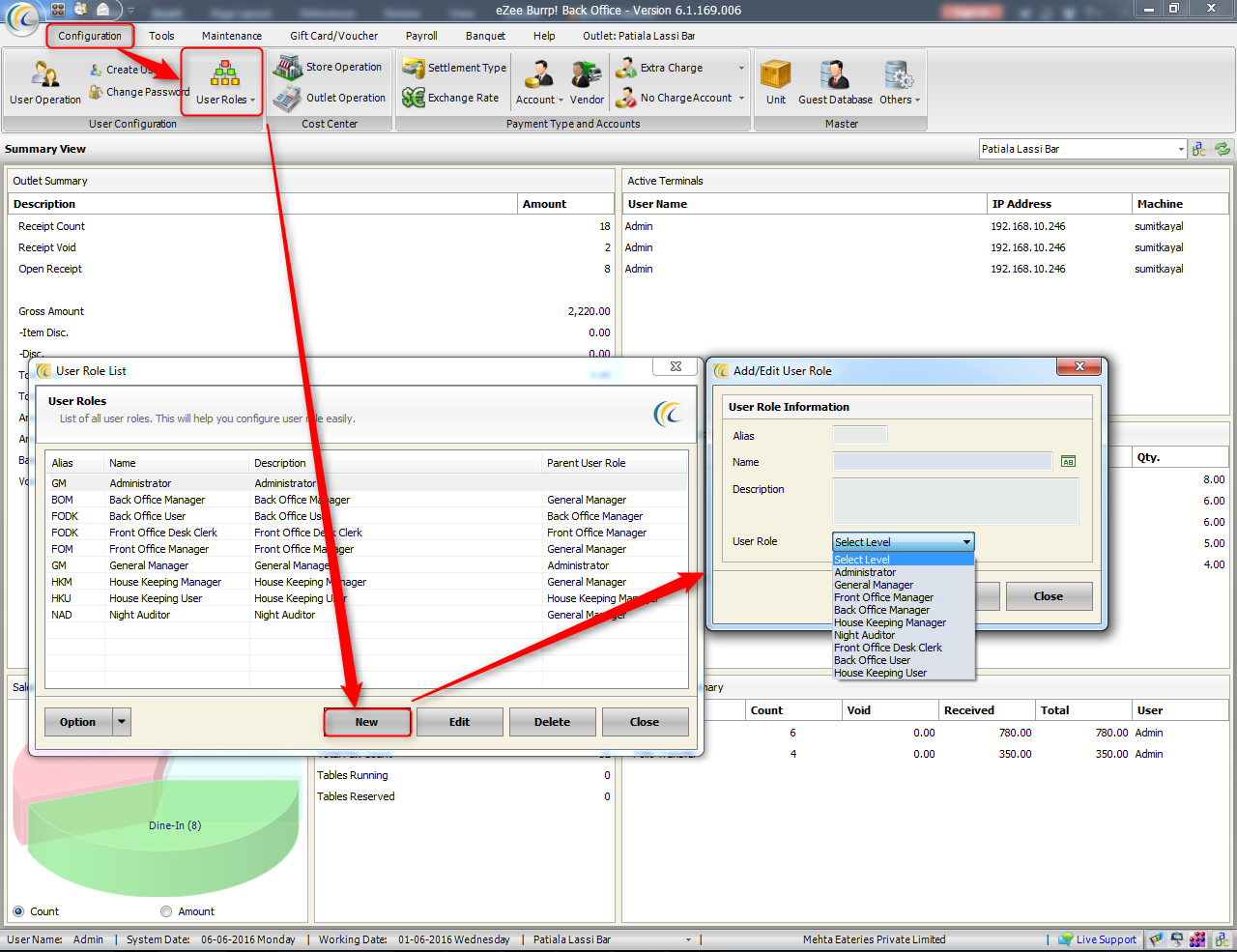
Task: Open Outlet Operation in Cost Center
Action: (x=329, y=98)
